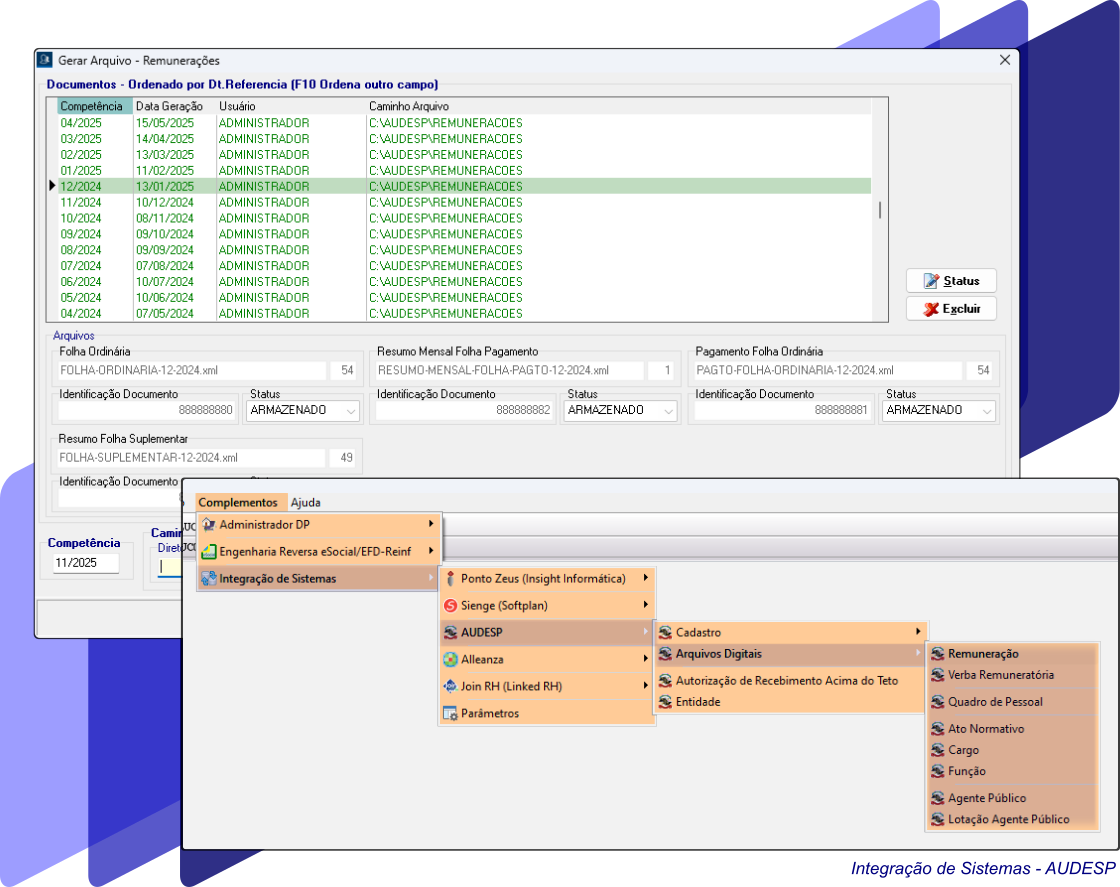This screenshot has width=1120, height=887.
Task: Click the documents list vertical scrollbar
Action: (x=880, y=210)
